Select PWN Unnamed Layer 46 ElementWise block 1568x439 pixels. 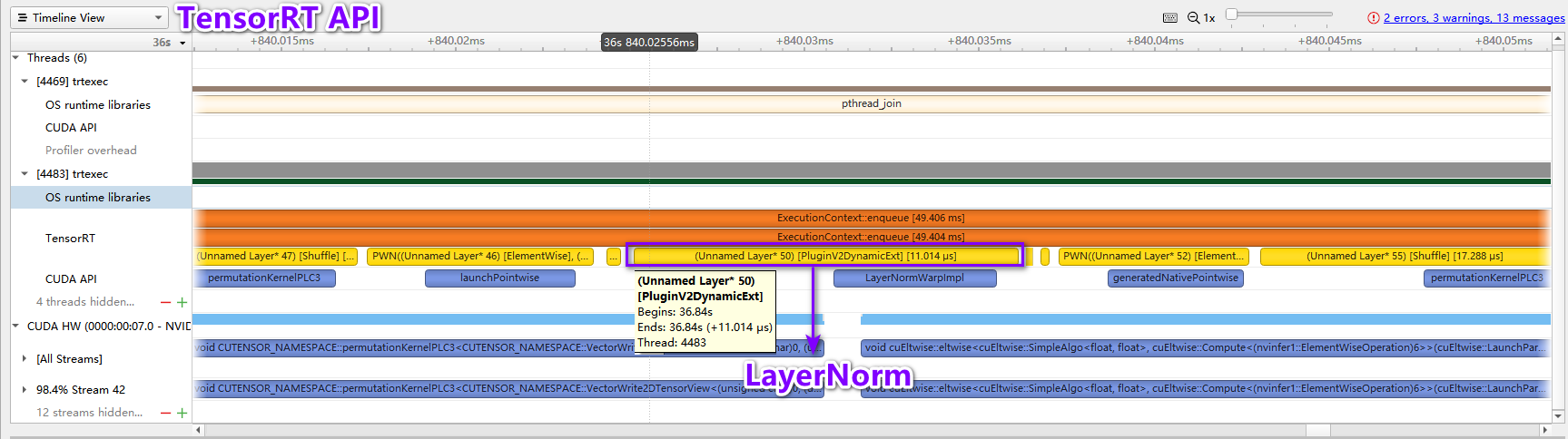point(481,257)
